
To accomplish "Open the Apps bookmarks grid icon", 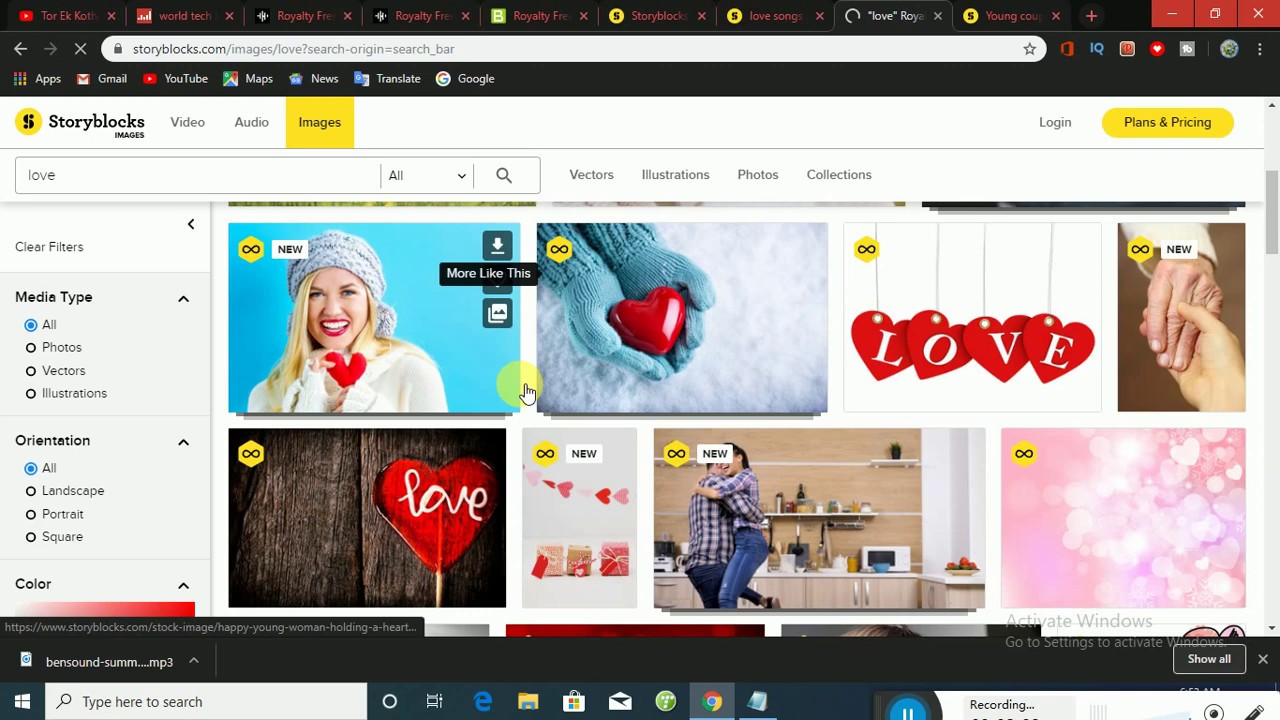I will pyautogui.click(x=37, y=79).
